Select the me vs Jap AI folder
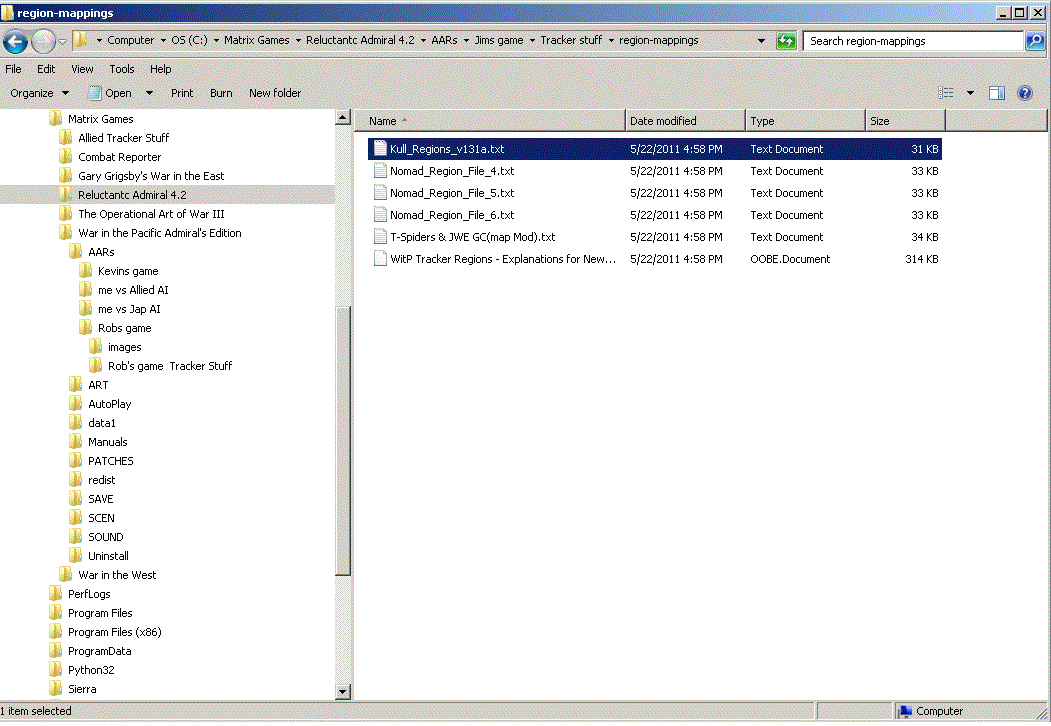1051x726 pixels. tap(129, 308)
